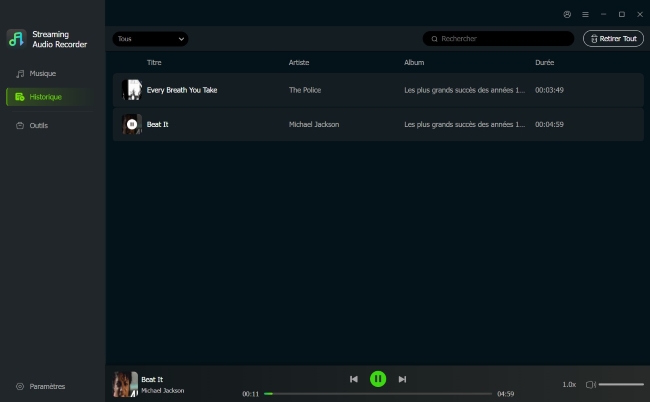The height and width of the screenshot is (402, 650).
Task: Click the Durée column header
Action: tap(545, 63)
